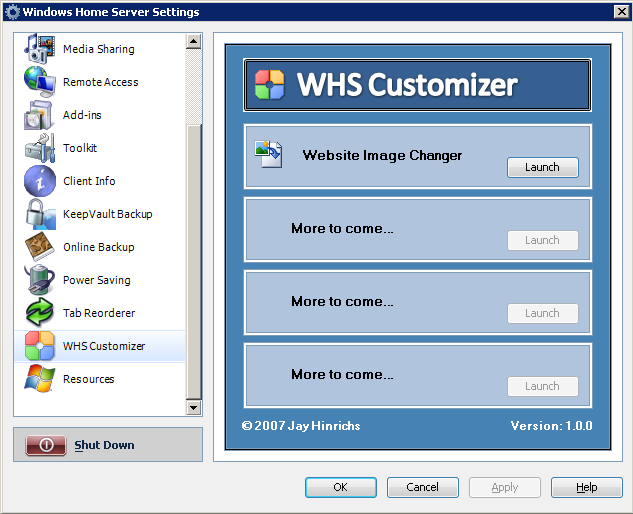This screenshot has height=514, width=633.
Task: Confirm with the OK button
Action: coord(341,487)
